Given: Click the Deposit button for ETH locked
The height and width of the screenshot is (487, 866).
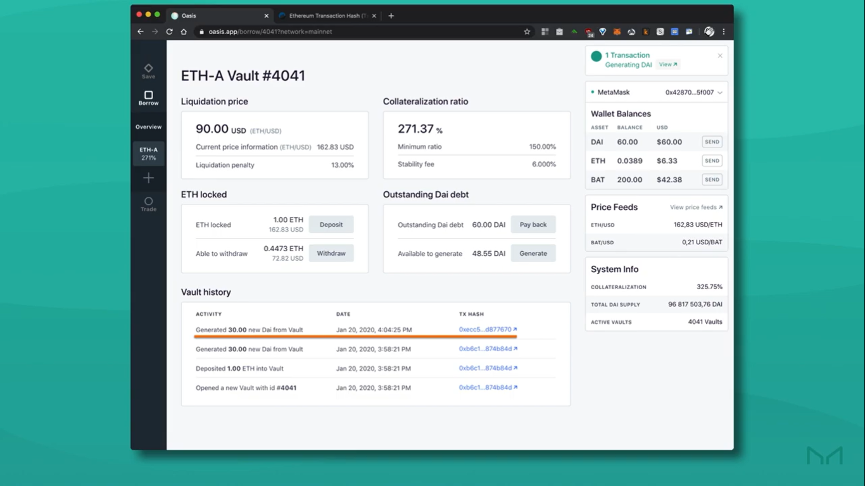Looking at the screenshot, I should pos(331,225).
